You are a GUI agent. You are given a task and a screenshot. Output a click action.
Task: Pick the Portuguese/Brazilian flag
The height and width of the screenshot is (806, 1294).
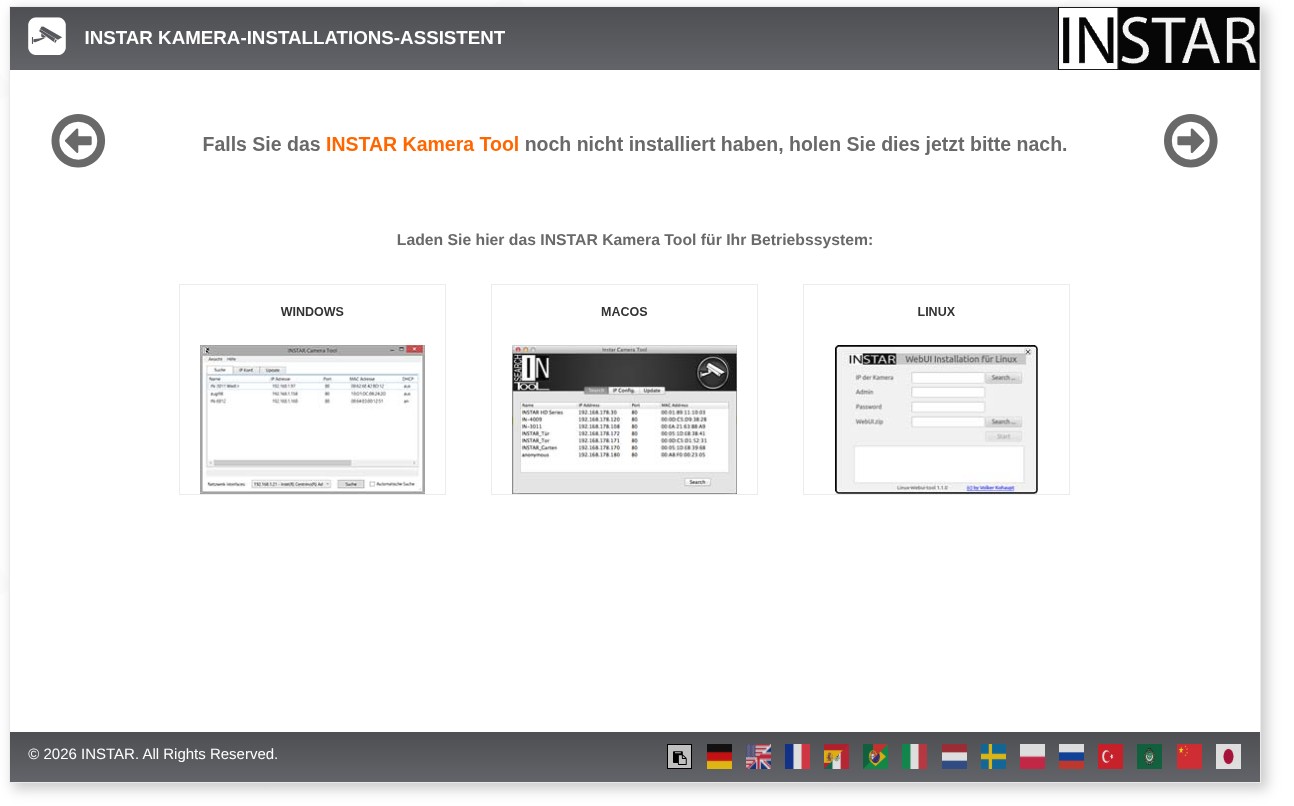point(876,757)
